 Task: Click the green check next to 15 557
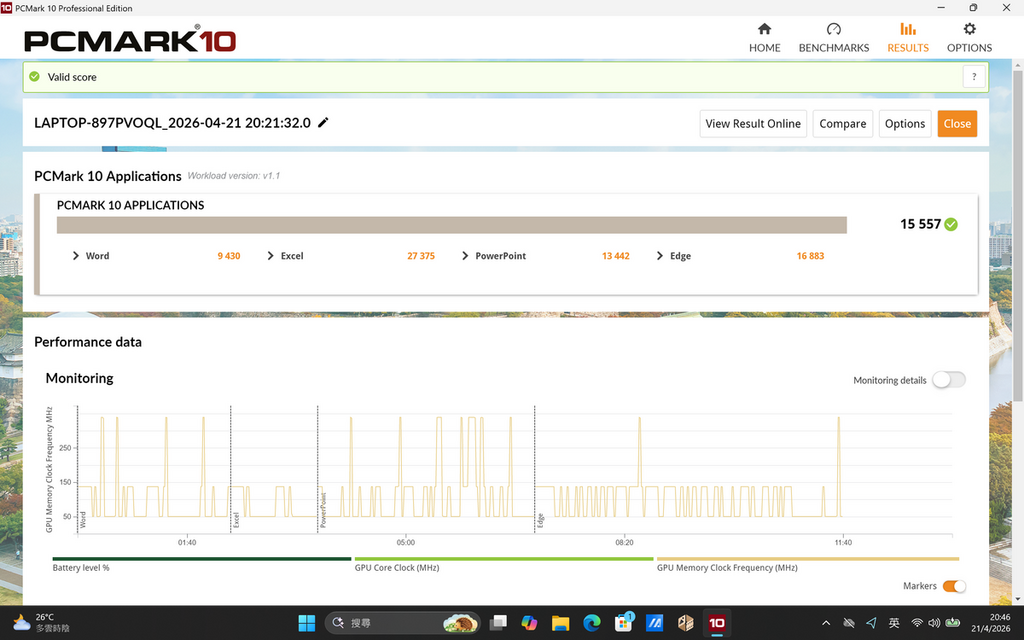[951, 224]
